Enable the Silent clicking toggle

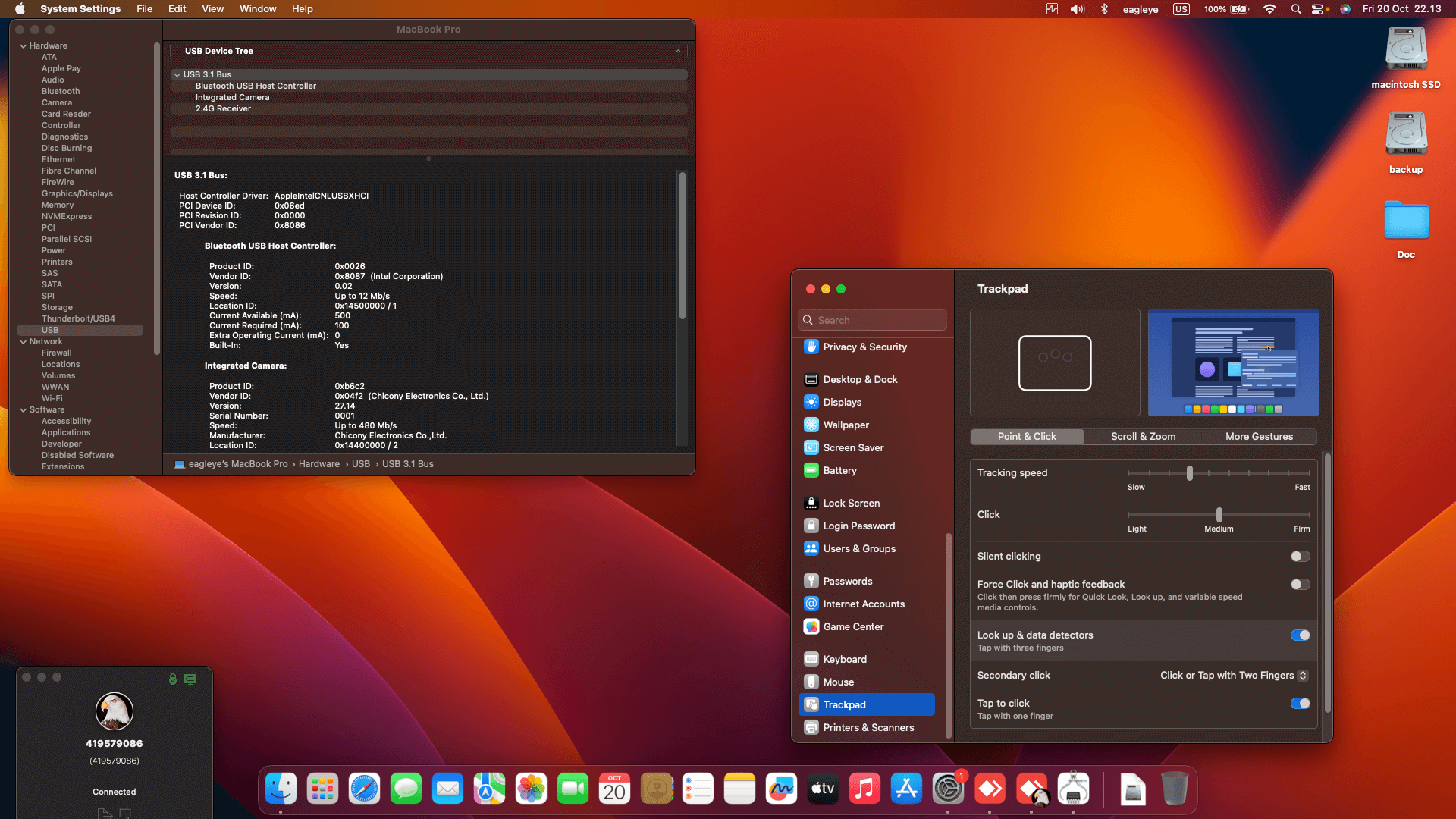pos(1300,557)
